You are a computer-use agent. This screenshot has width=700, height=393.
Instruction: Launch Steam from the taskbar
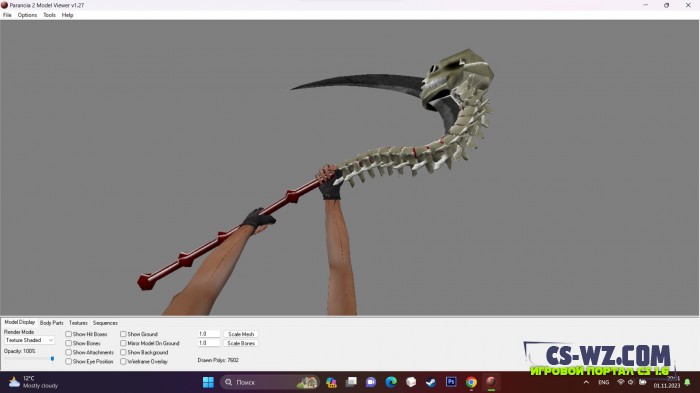(x=431, y=382)
